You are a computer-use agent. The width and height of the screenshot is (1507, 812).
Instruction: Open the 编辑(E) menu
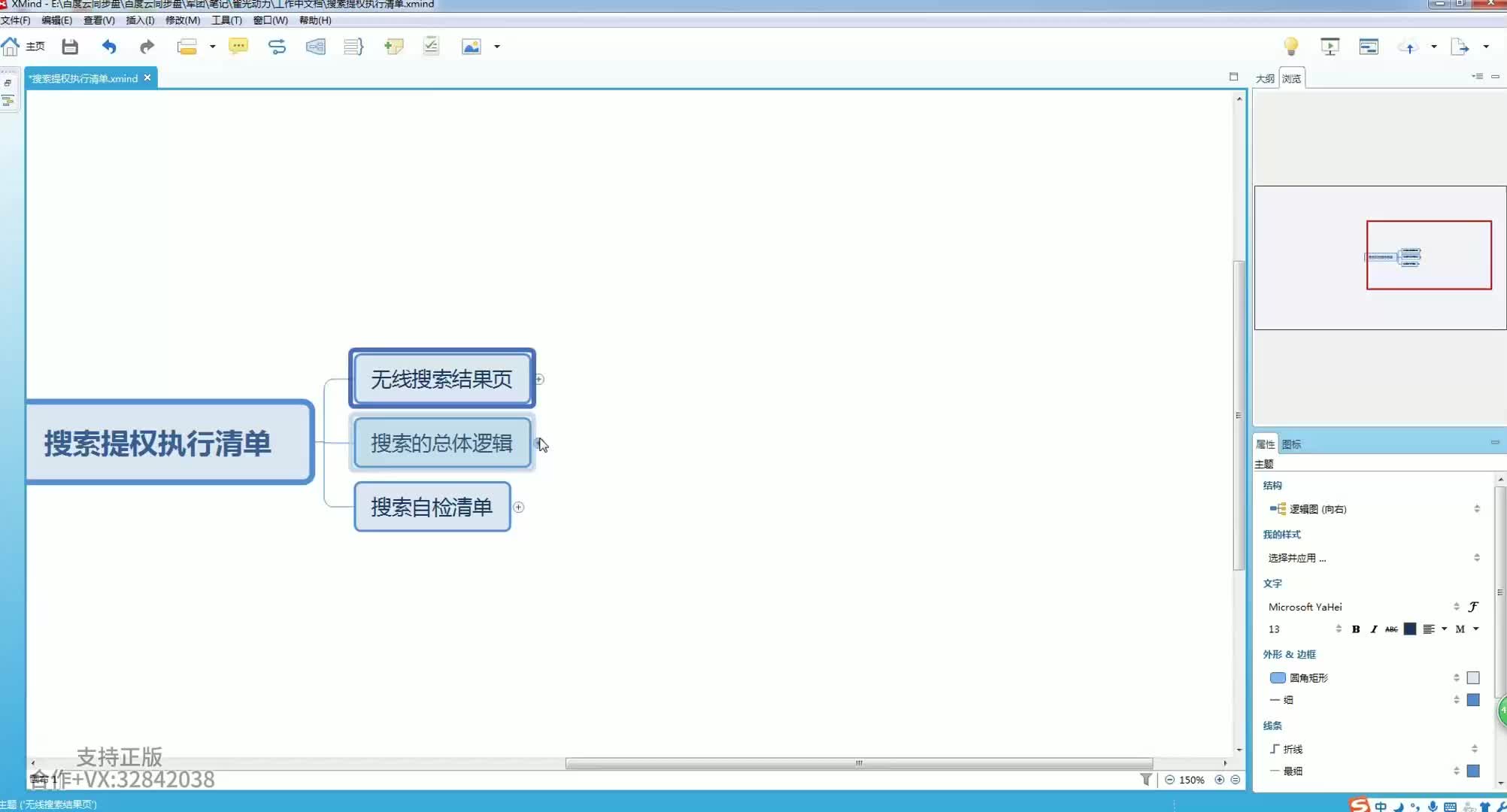pyautogui.click(x=56, y=20)
